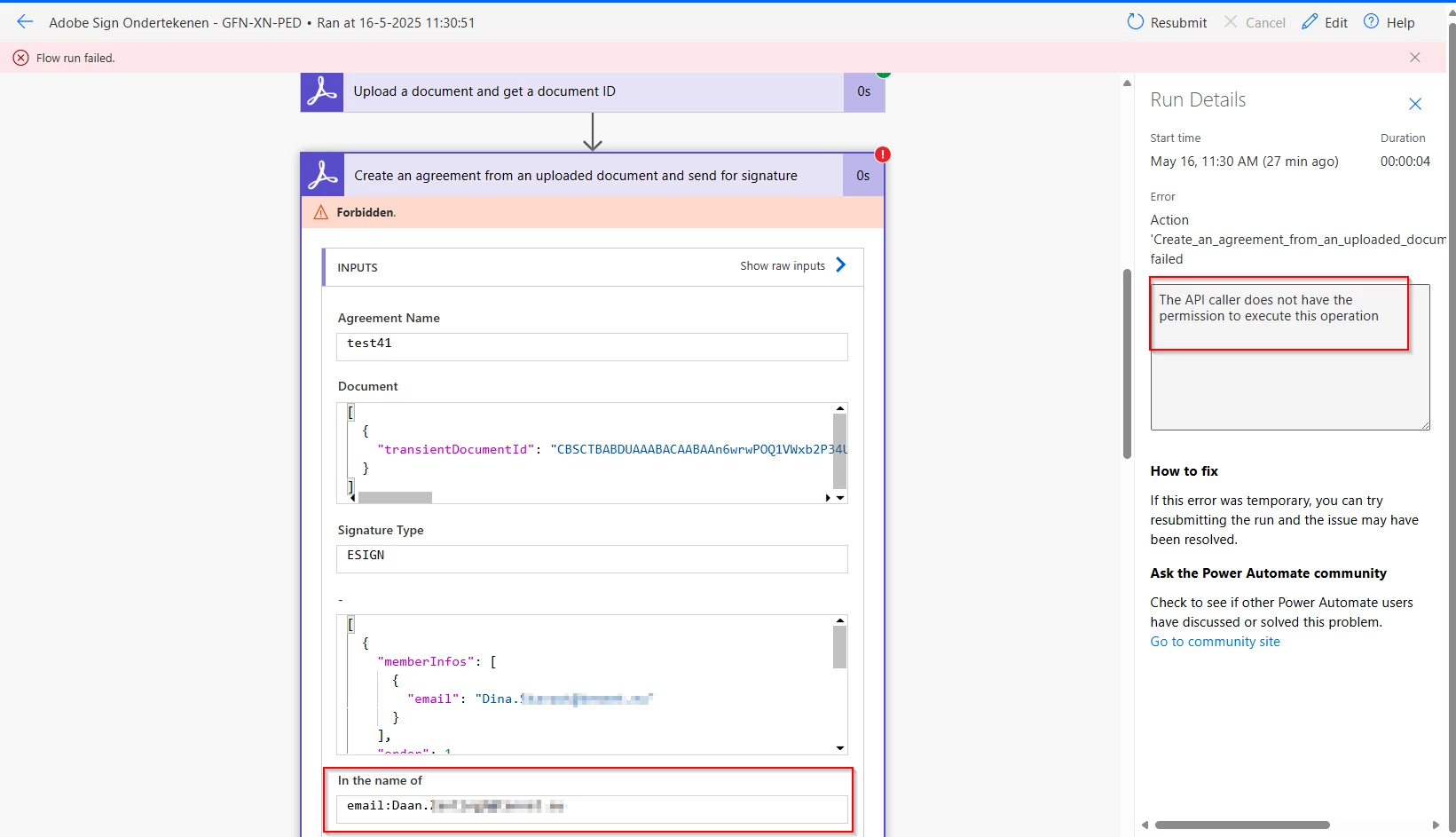Click the up arrow of the flow canvas scrollbar
Image resolution: width=1456 pixels, height=837 pixels.
click(x=1127, y=83)
